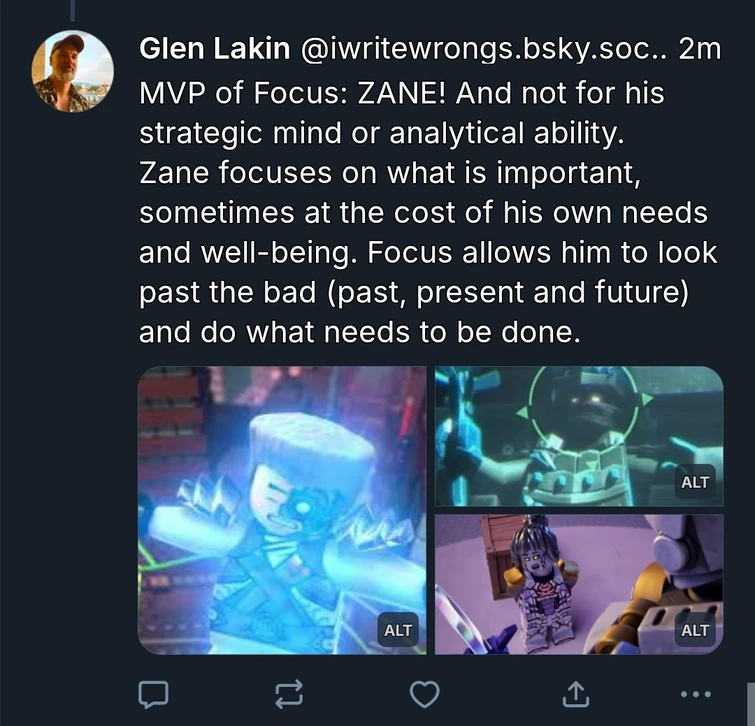Open the Glen Lakin display name
The width and height of the screenshot is (755, 726).
pyautogui.click(x=214, y=49)
